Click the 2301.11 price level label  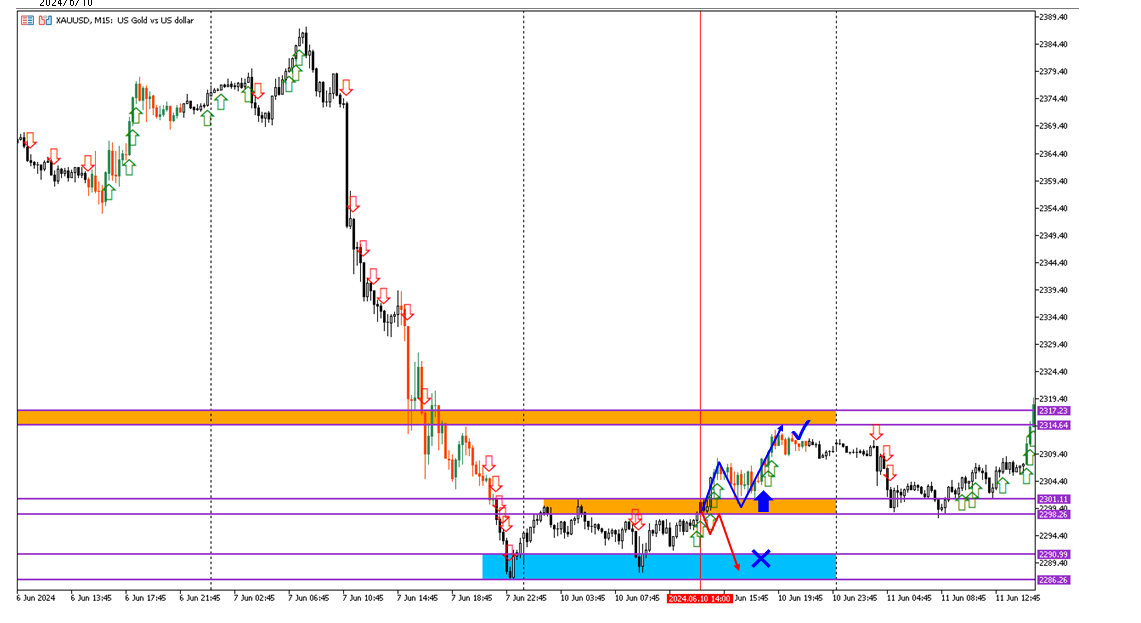1053,499
